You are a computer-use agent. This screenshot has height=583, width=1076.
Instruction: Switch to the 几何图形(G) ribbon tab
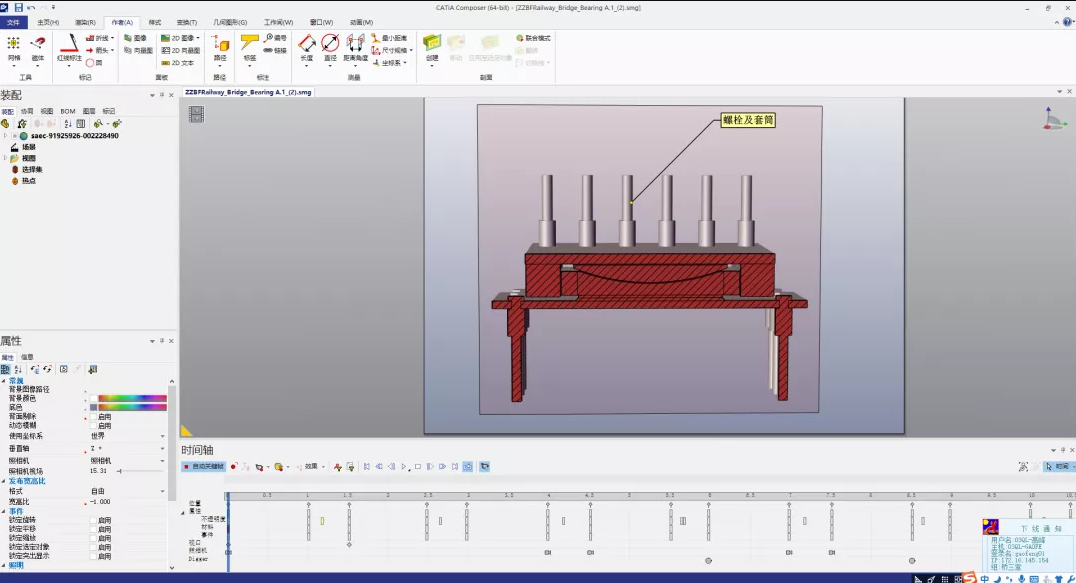point(230,23)
